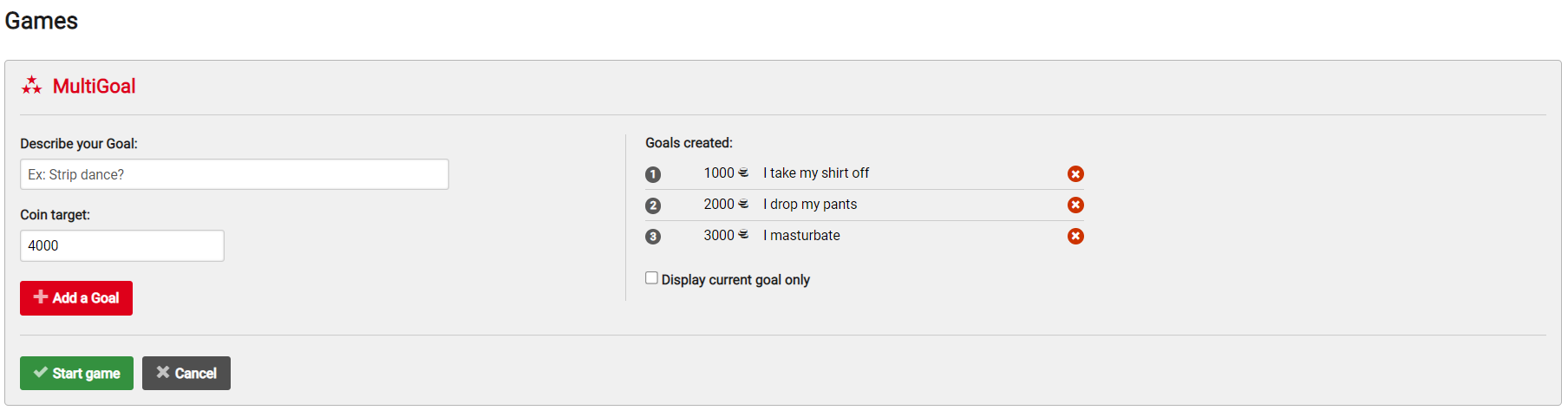Image resolution: width=1568 pixels, height=417 pixels.
Task: Select the second goal's description text
Action: pos(810,205)
